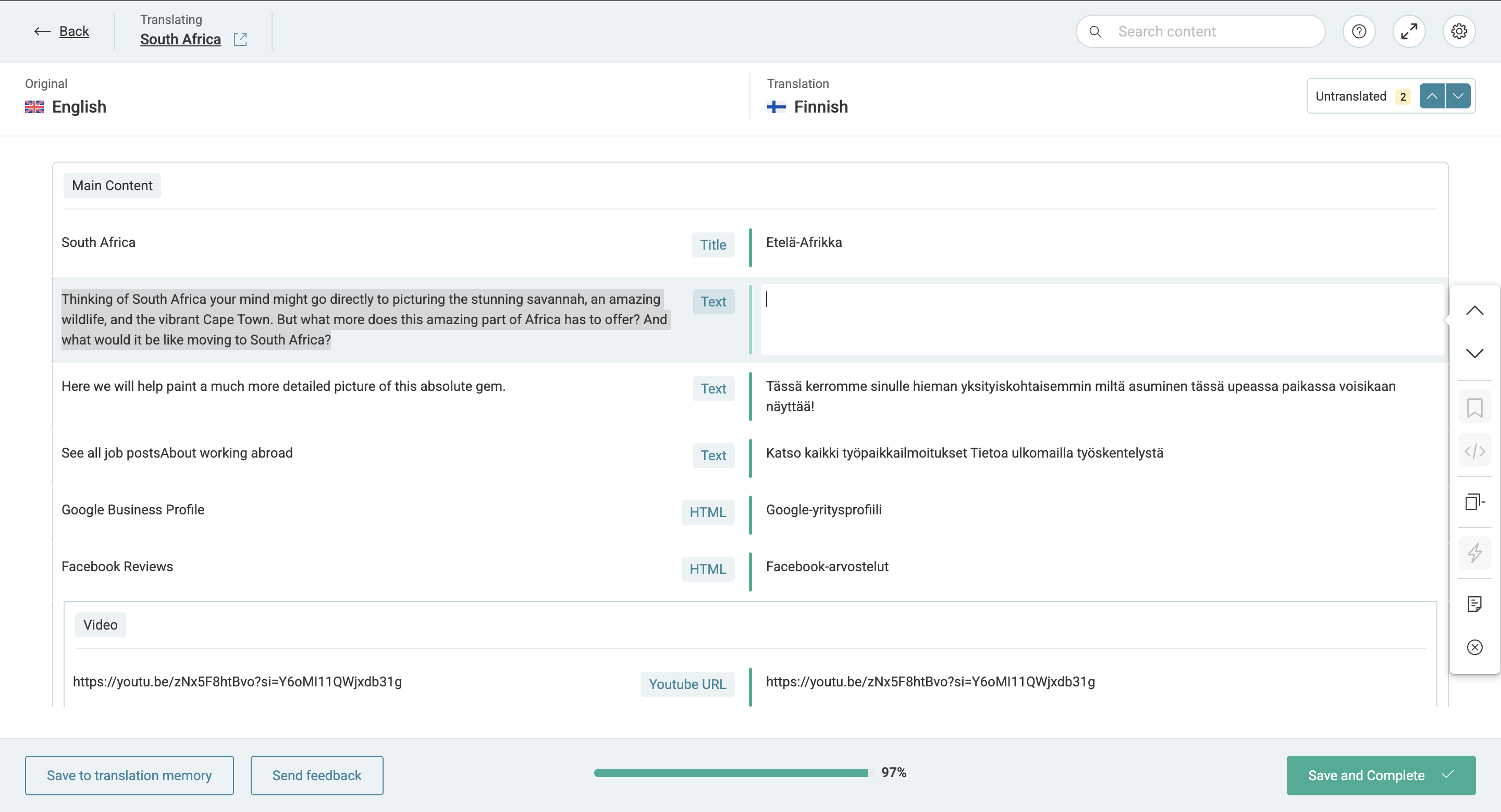Click the bookmark icon in side toolbar
Viewport: 1501px width, 812px height.
(x=1474, y=407)
